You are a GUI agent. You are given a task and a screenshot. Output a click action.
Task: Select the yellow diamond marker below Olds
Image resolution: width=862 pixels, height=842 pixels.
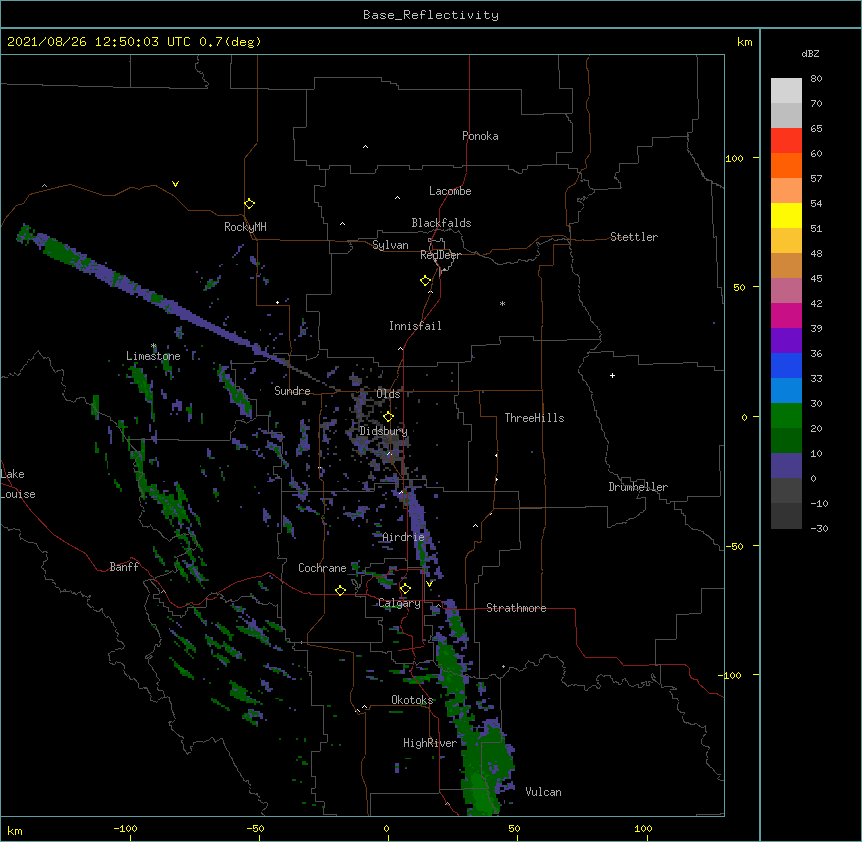[x=388, y=417]
